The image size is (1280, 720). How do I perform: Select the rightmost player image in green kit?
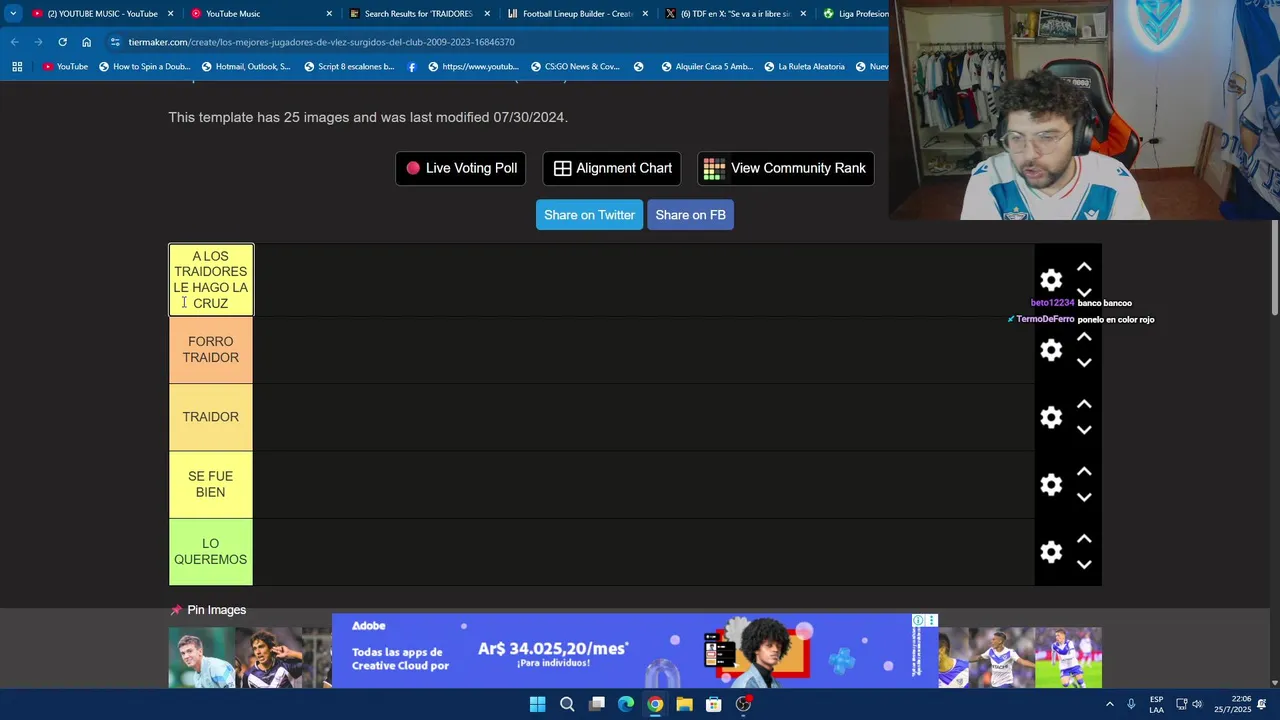coord(1068,658)
